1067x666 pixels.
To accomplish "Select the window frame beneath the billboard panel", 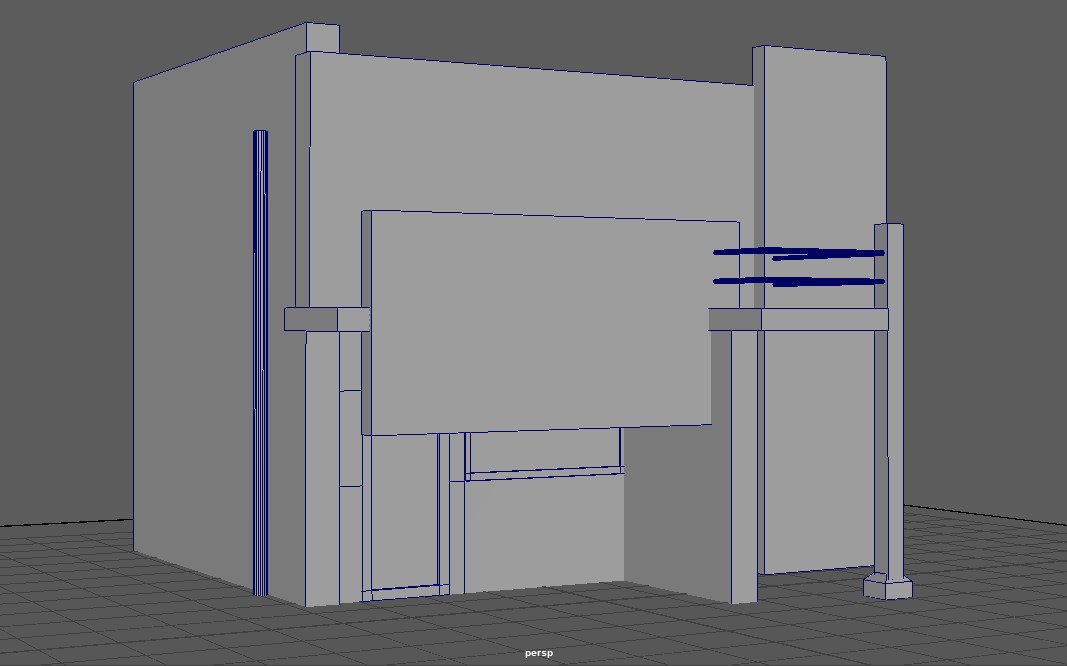I will 544,454.
